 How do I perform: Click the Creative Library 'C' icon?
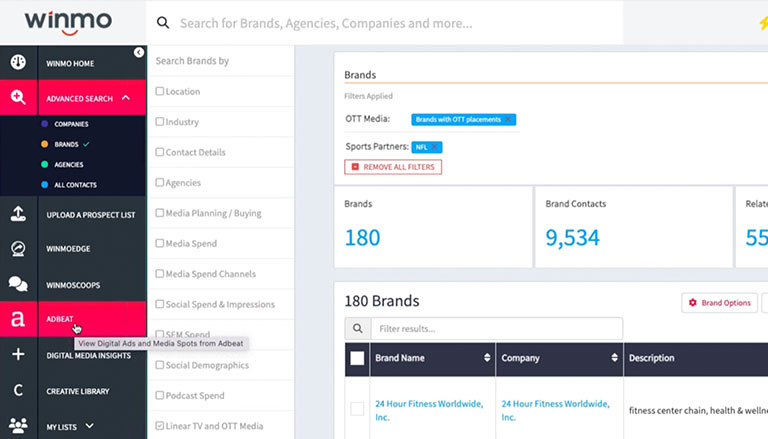click(18, 390)
